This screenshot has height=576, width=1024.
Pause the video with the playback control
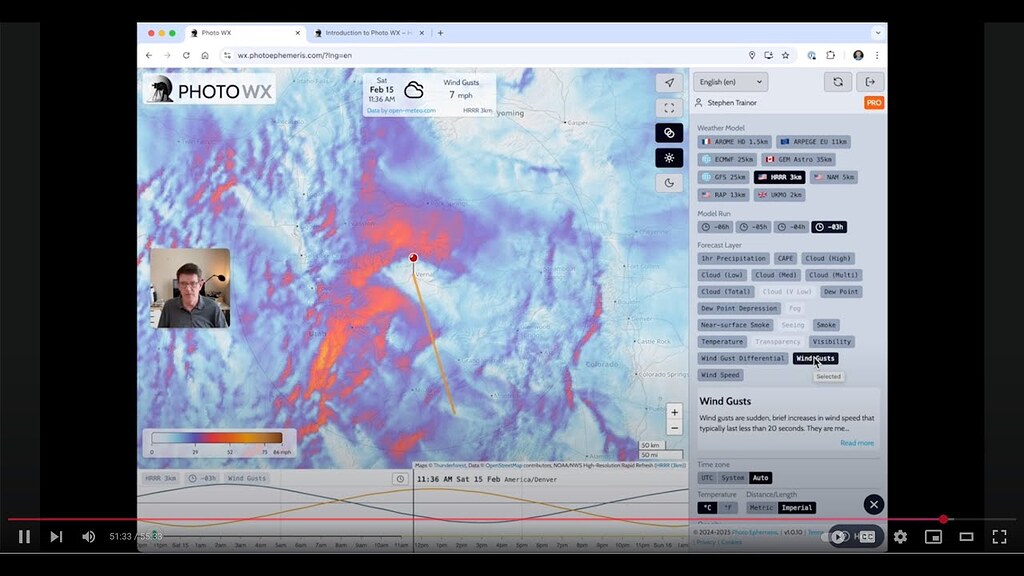point(24,537)
